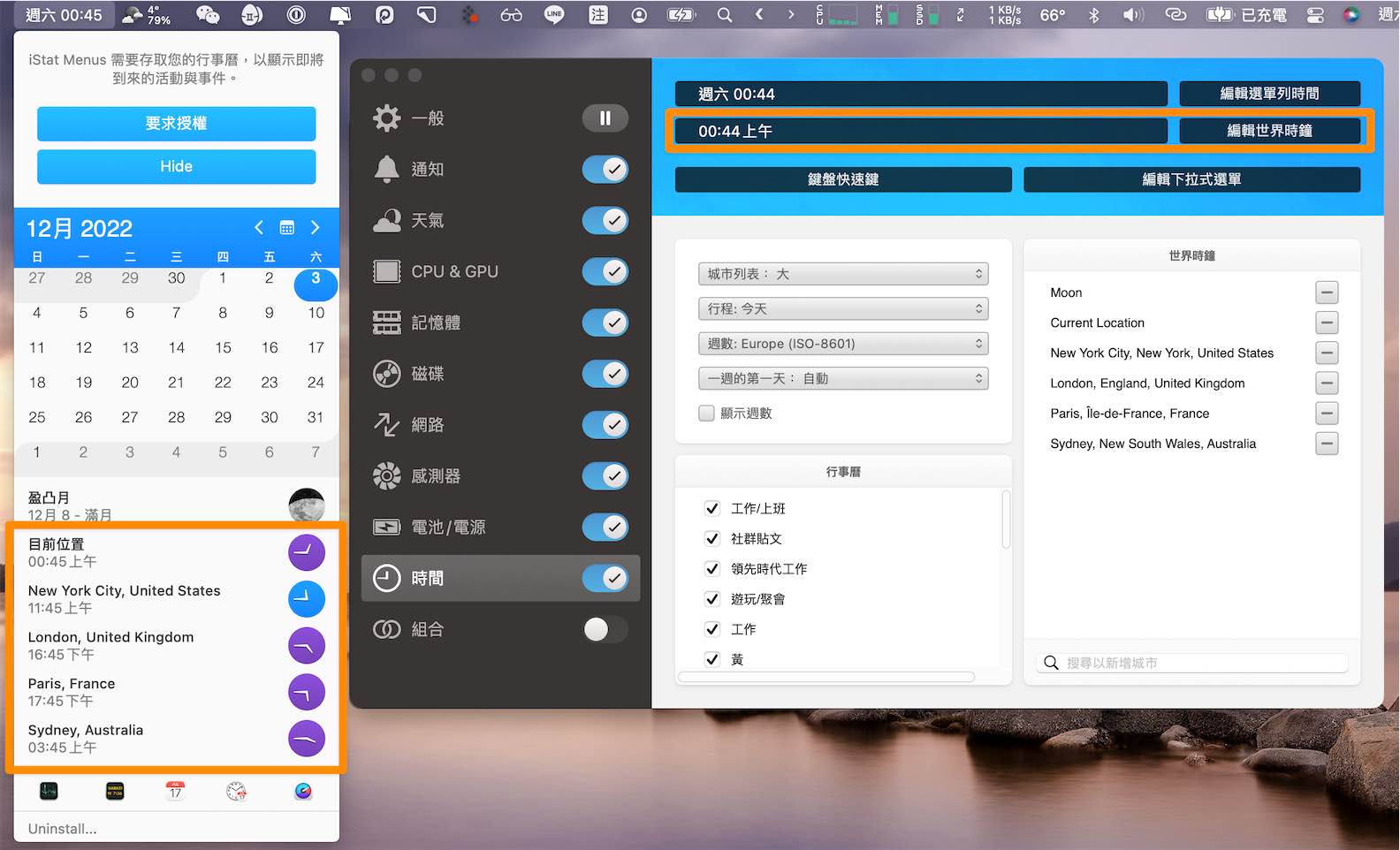Select the 網路 sidebar item
Image resolution: width=1400 pixels, height=850 pixels.
point(500,425)
